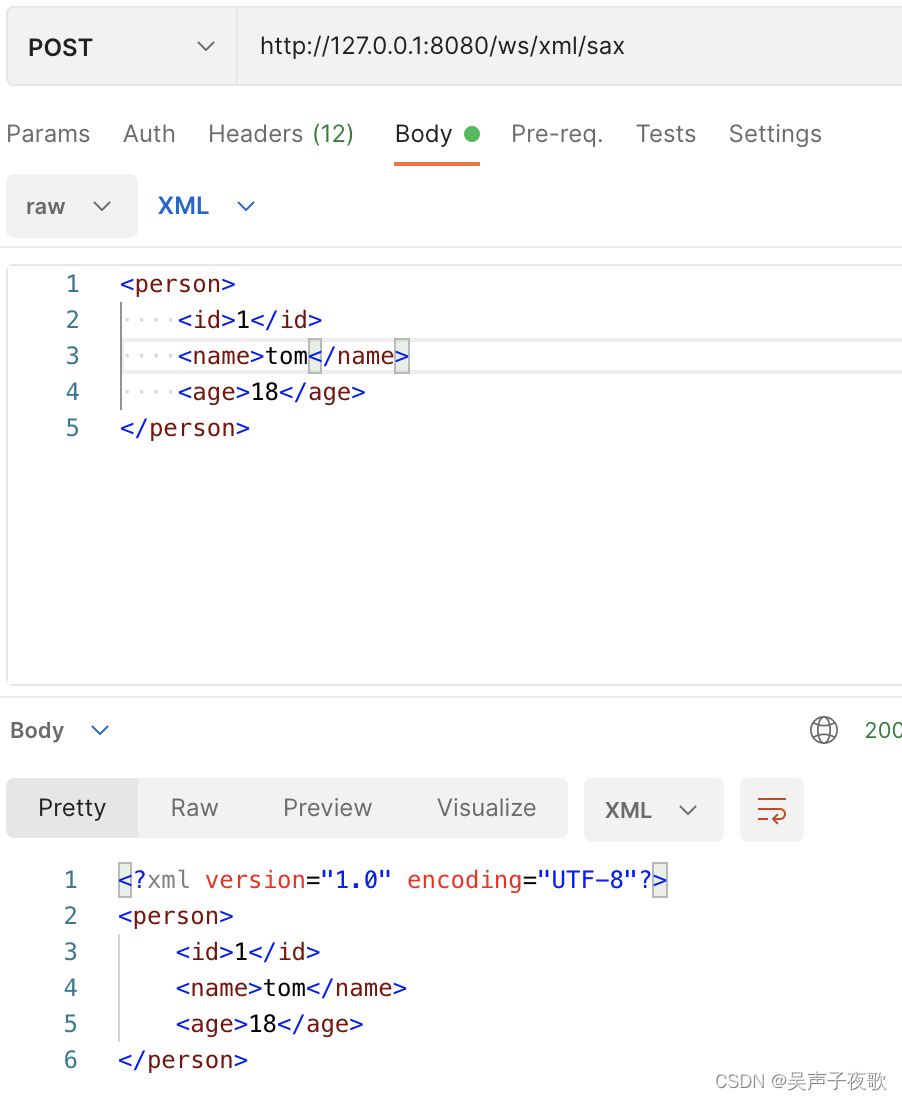Switch to the Params tab

point(48,133)
